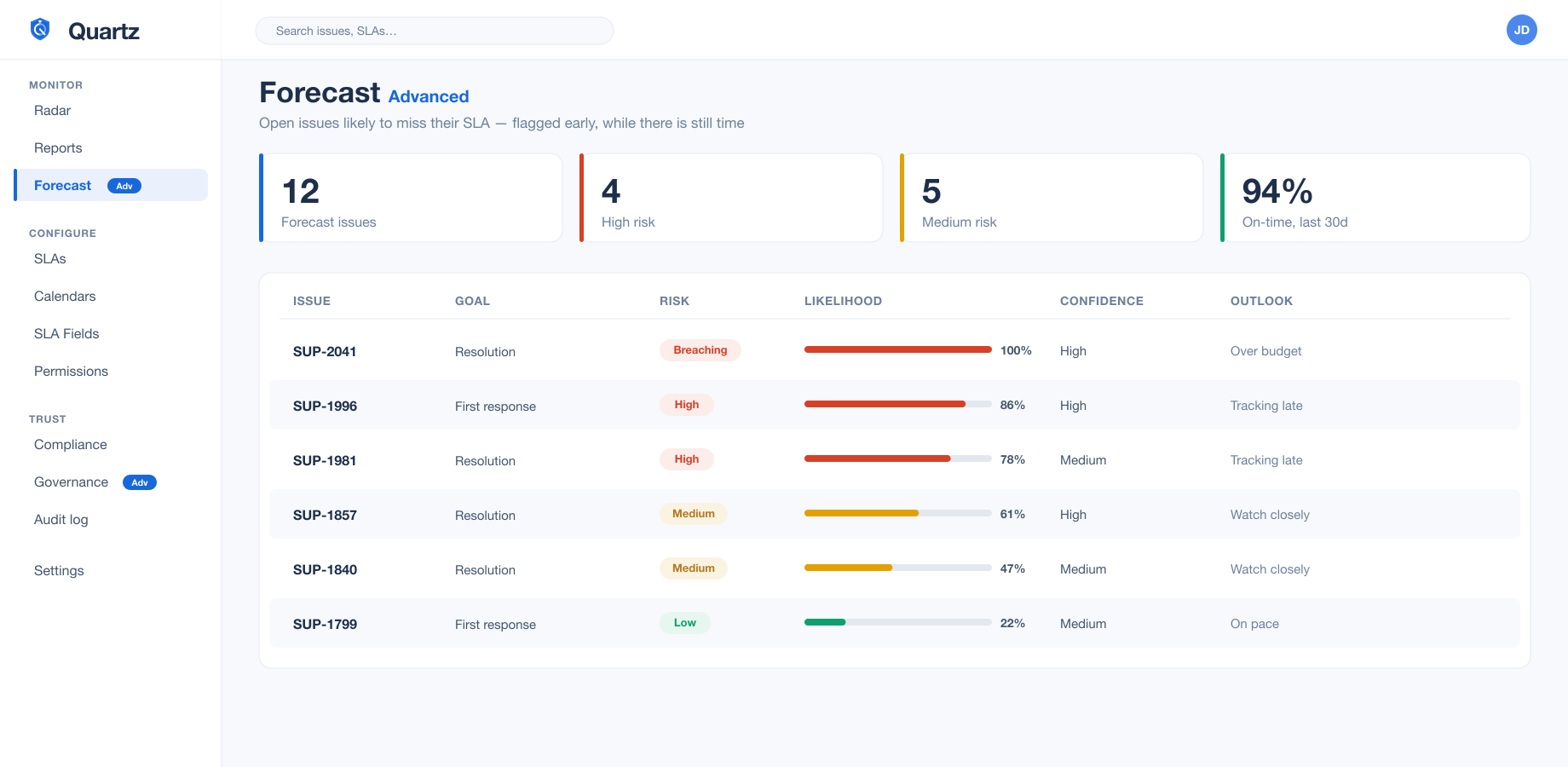Sort by the RISK column header
This screenshot has height=767, width=1568.
pos(674,301)
